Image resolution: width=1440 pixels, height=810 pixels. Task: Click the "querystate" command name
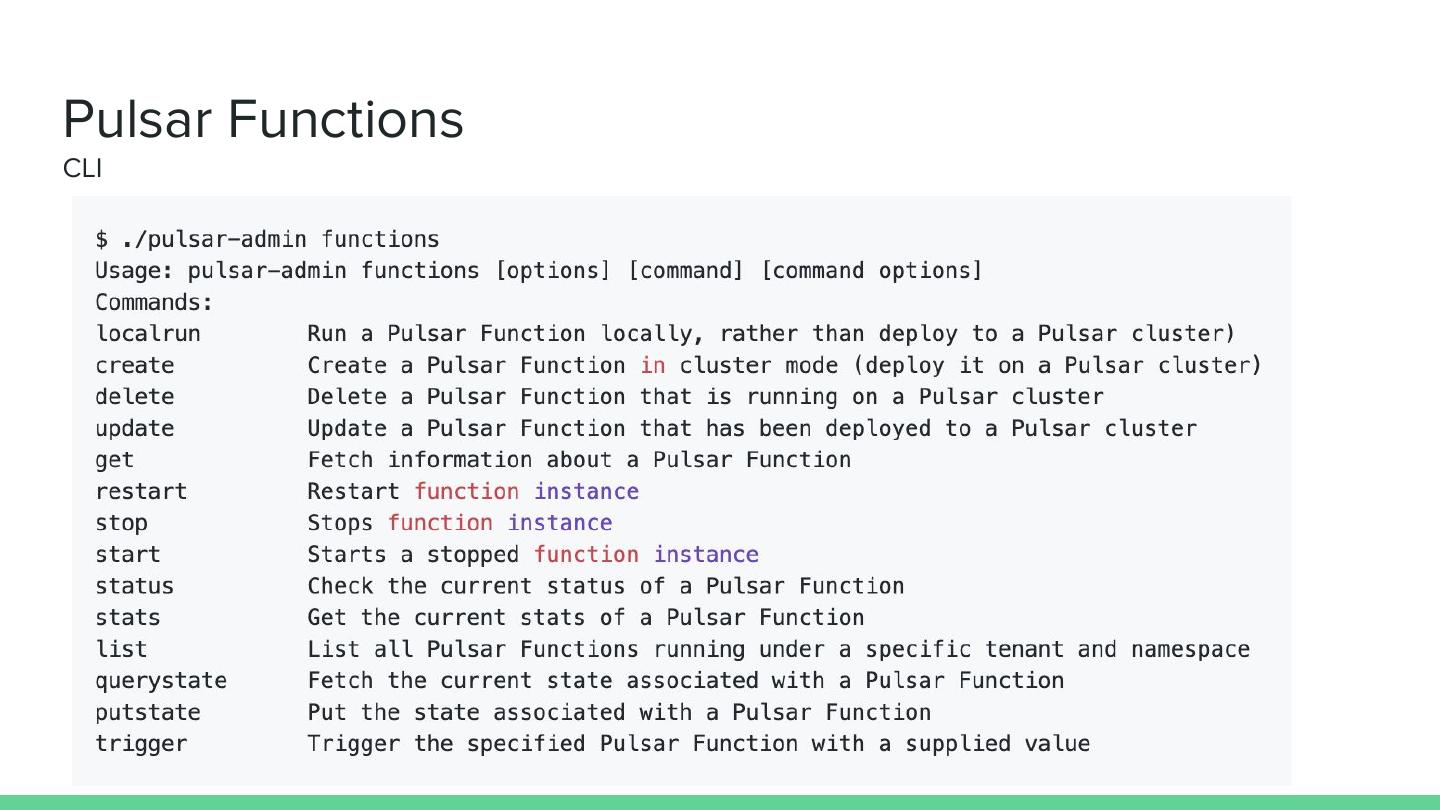coord(161,681)
